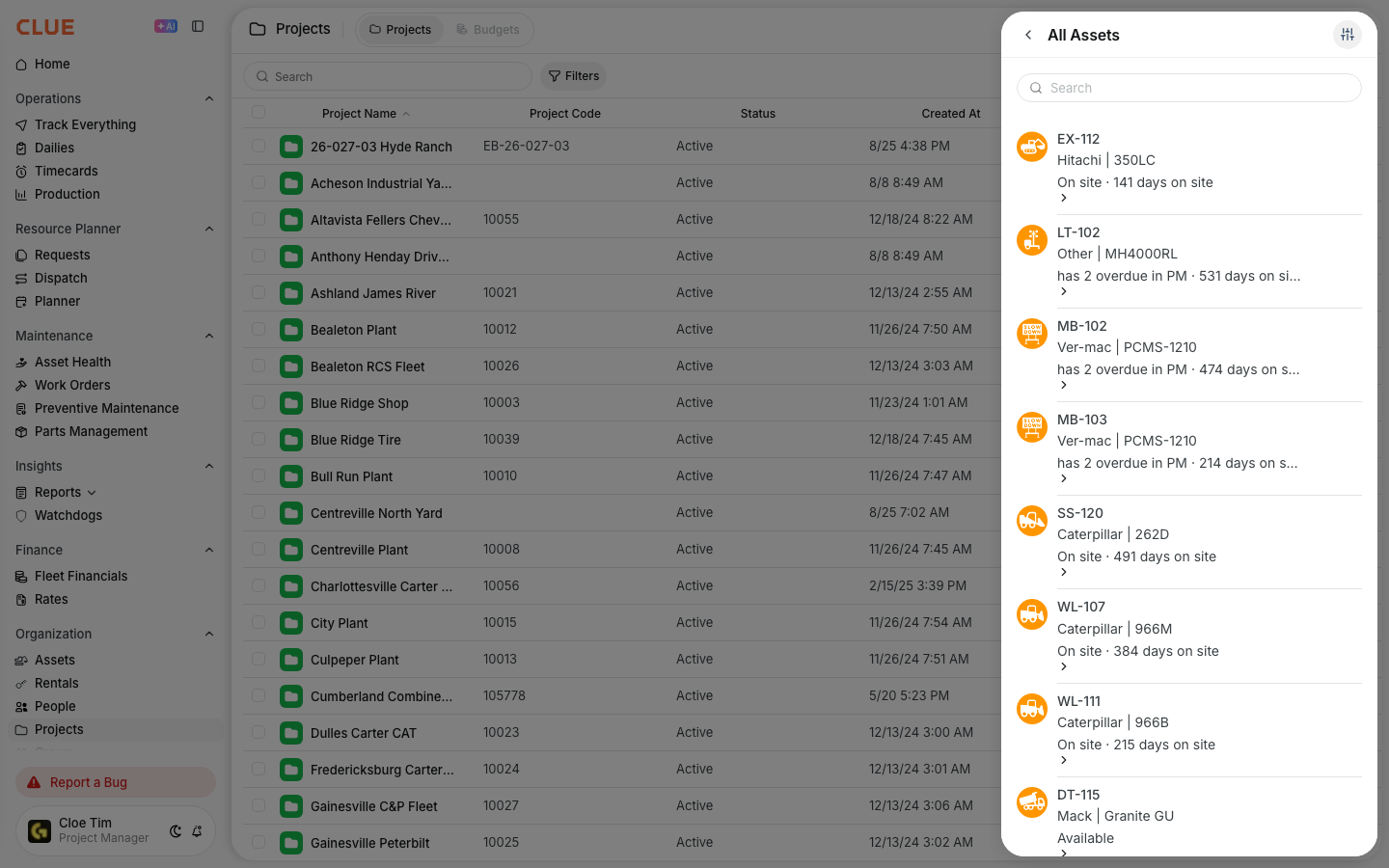Viewport: 1389px width, 868px height.
Task: Click the All Assets search field
Action: click(1189, 88)
